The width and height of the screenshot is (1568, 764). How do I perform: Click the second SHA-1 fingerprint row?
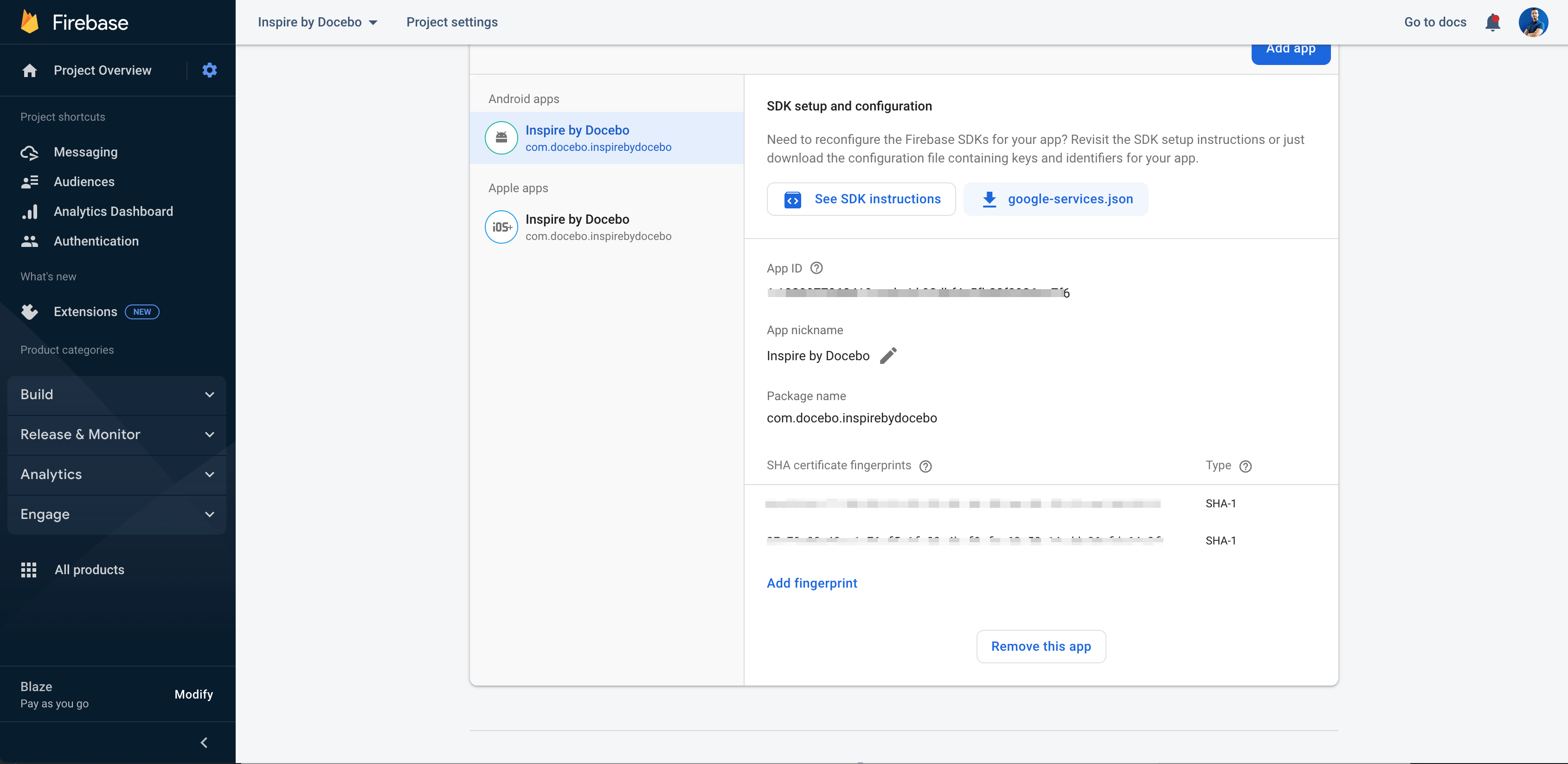click(x=1041, y=540)
